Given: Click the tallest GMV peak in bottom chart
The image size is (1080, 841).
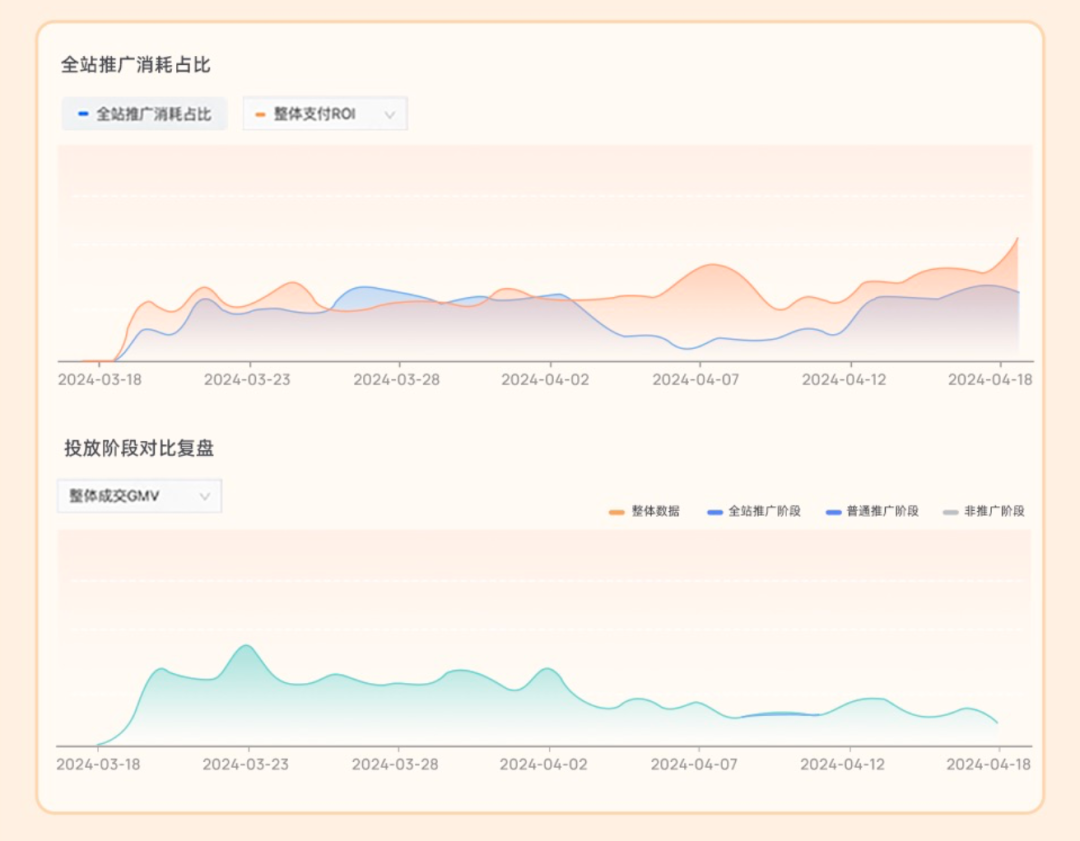Looking at the screenshot, I should [x=246, y=647].
